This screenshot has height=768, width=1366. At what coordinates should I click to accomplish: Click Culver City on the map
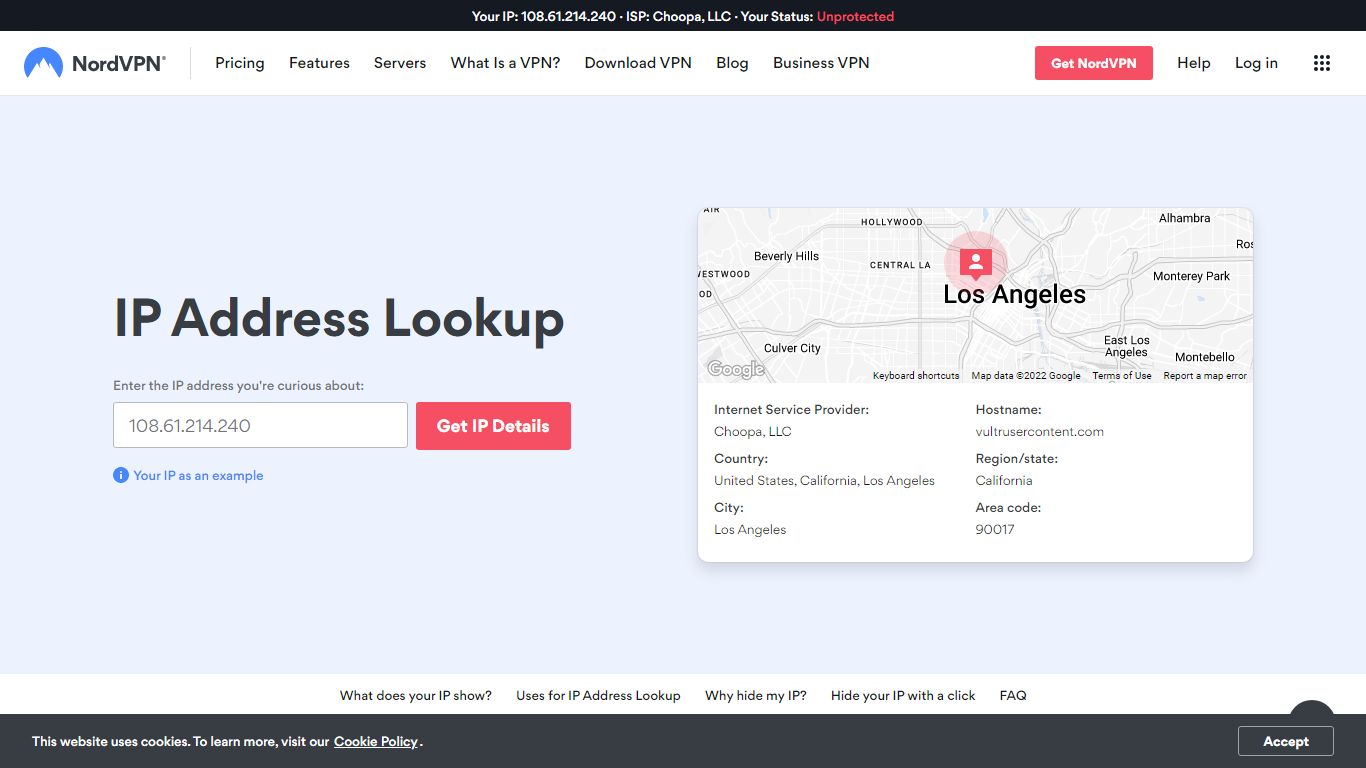pyautogui.click(x=792, y=348)
